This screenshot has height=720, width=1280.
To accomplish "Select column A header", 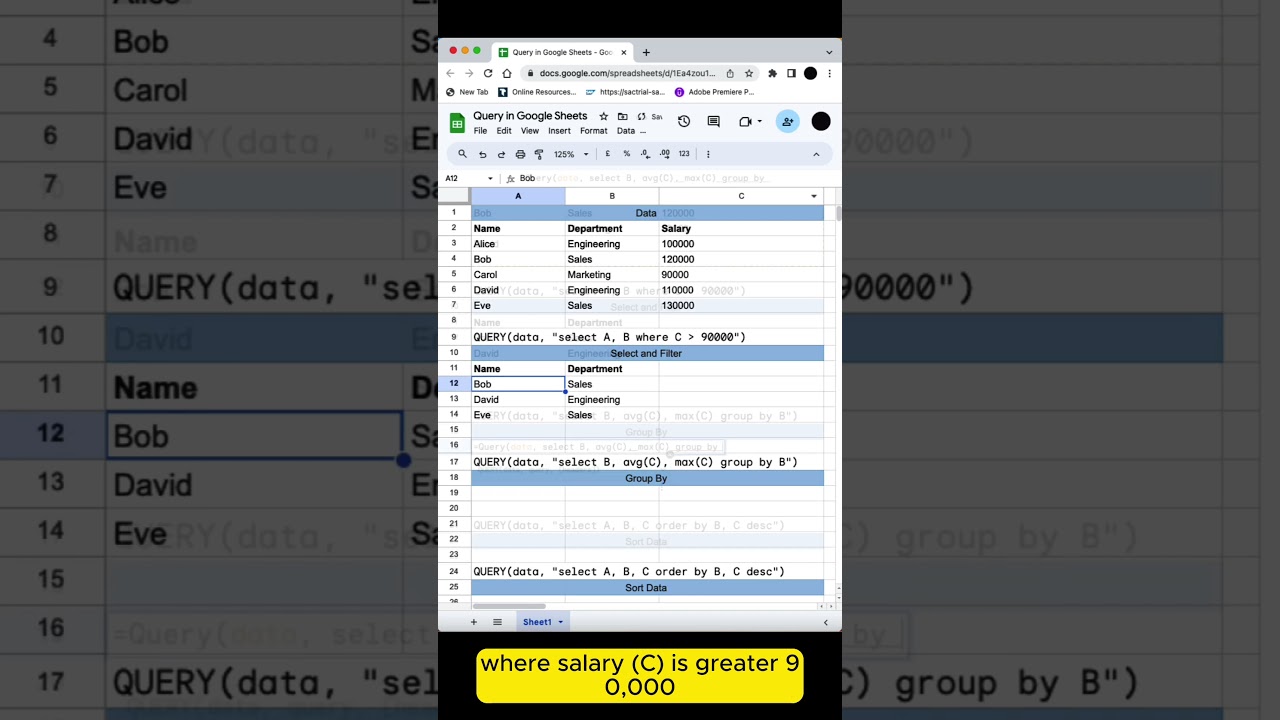I will pos(518,196).
